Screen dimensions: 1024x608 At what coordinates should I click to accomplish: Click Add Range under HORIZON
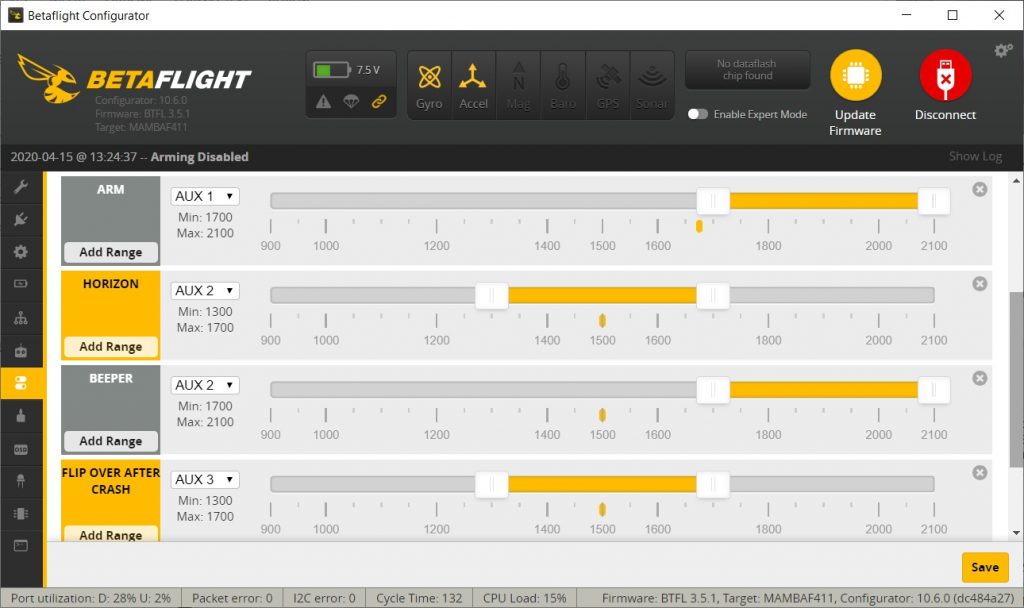(x=111, y=347)
